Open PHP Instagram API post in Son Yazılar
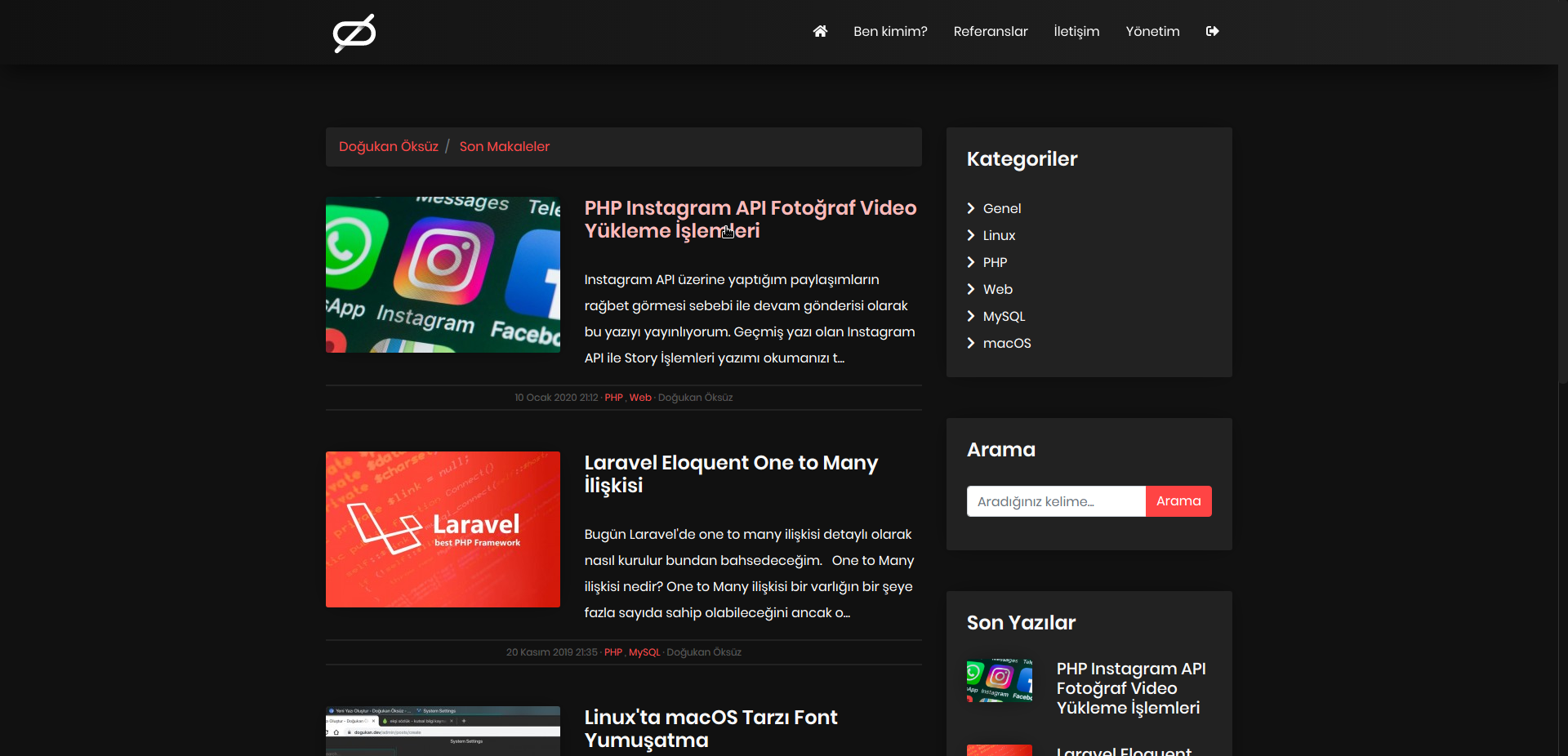This screenshot has height=756, width=1568. (1130, 688)
